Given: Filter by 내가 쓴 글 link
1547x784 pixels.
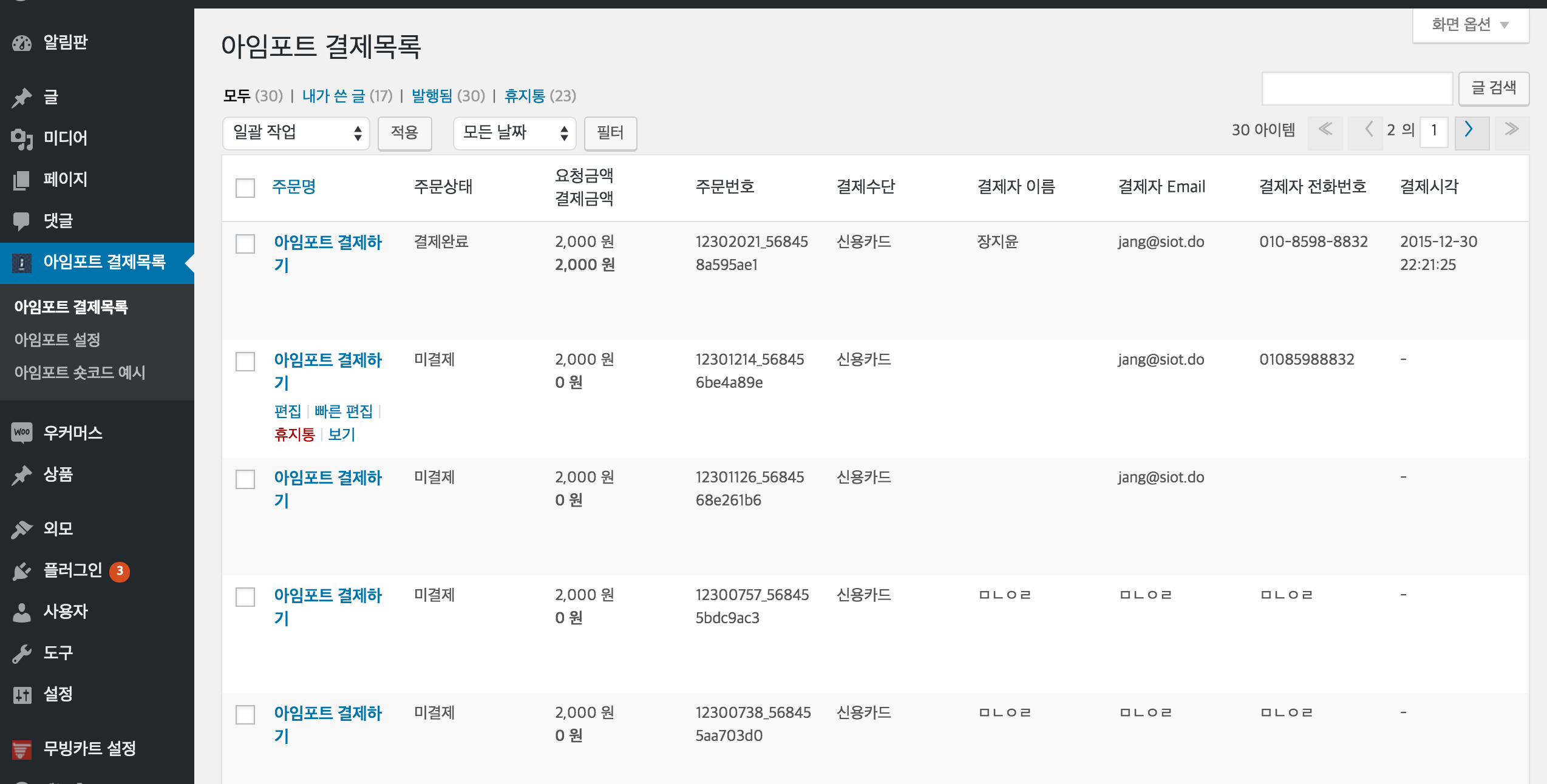Looking at the screenshot, I should coord(333,96).
